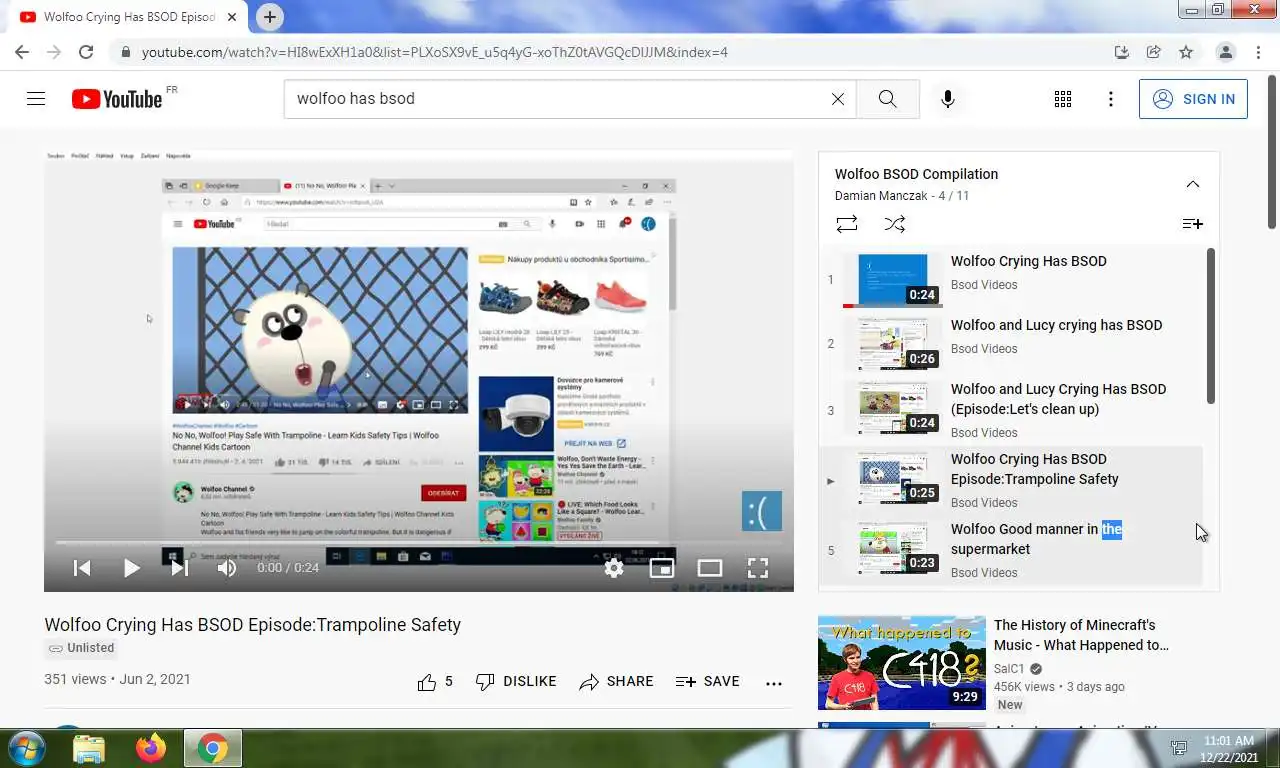Reload the page
The image size is (1280, 768).
pyautogui.click(x=86, y=52)
